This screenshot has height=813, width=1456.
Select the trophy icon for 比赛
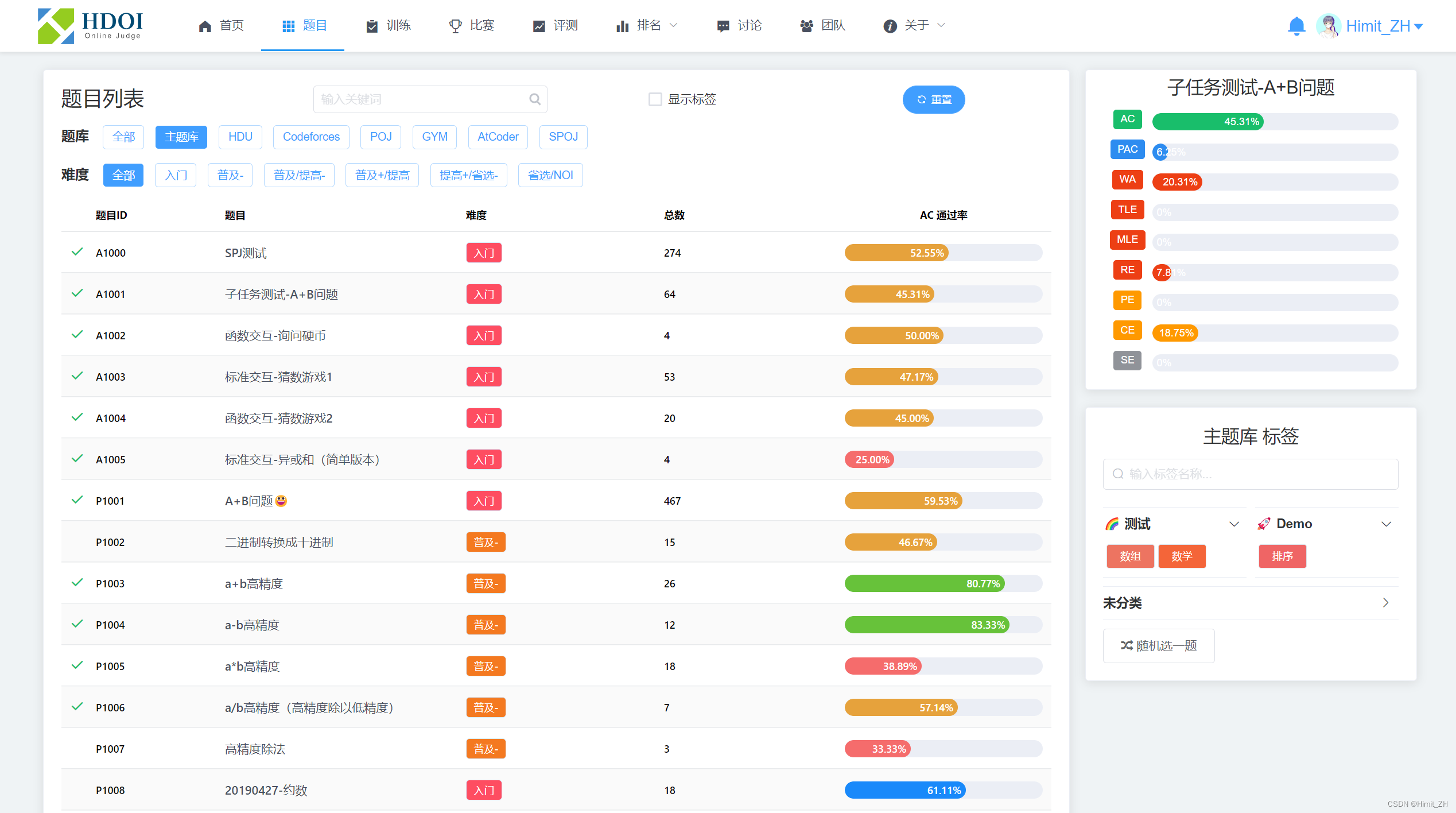tap(455, 26)
